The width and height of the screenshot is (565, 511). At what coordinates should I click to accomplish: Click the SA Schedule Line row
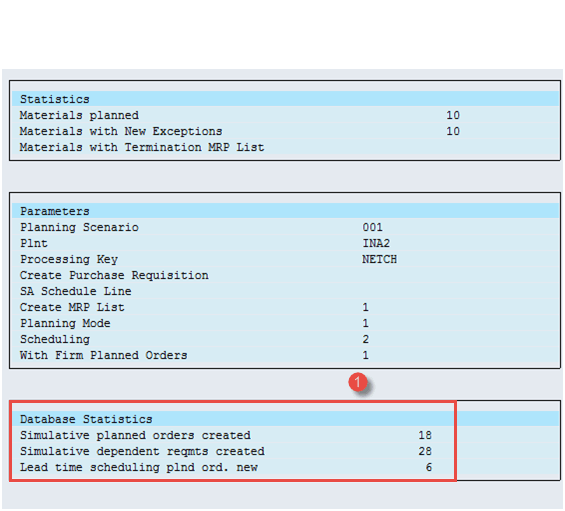coord(285,291)
